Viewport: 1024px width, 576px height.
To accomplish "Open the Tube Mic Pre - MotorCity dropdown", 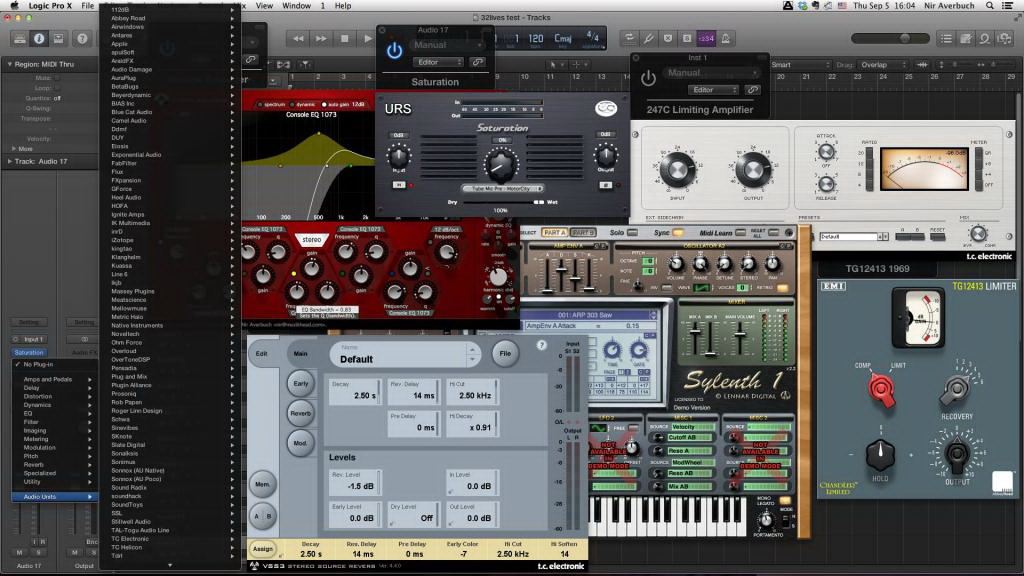I will pyautogui.click(x=502, y=188).
